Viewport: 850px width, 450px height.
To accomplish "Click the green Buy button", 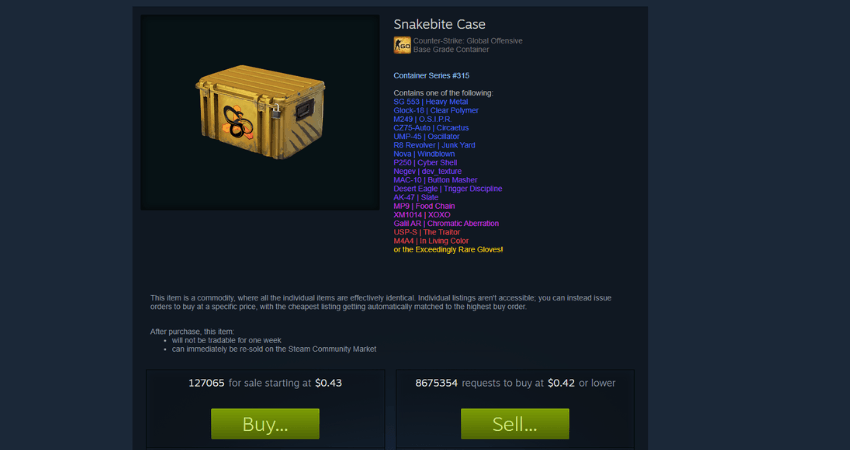I will [x=265, y=424].
